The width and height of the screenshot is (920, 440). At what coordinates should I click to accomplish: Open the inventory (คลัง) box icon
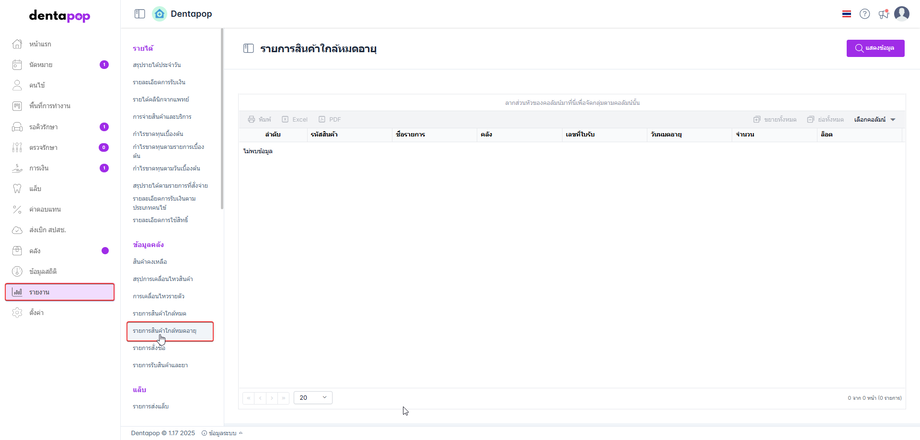point(17,251)
